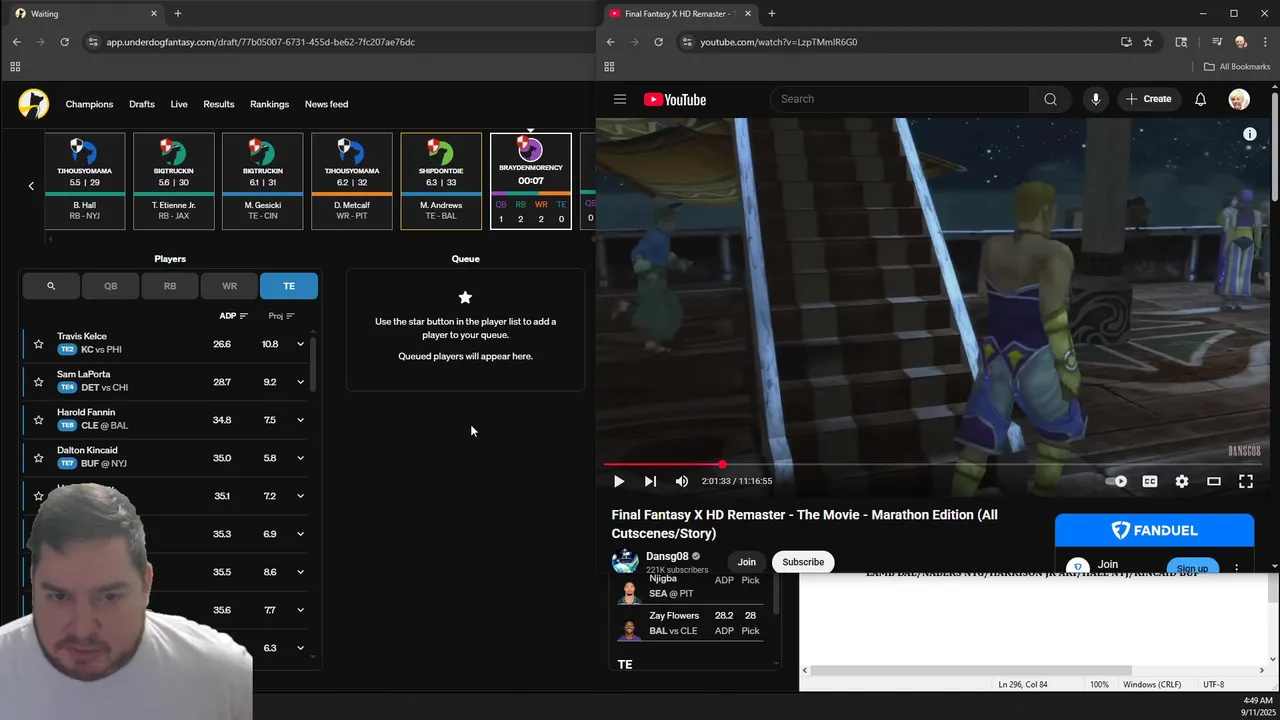
Task: Filter players by WR
Action: 229,286
